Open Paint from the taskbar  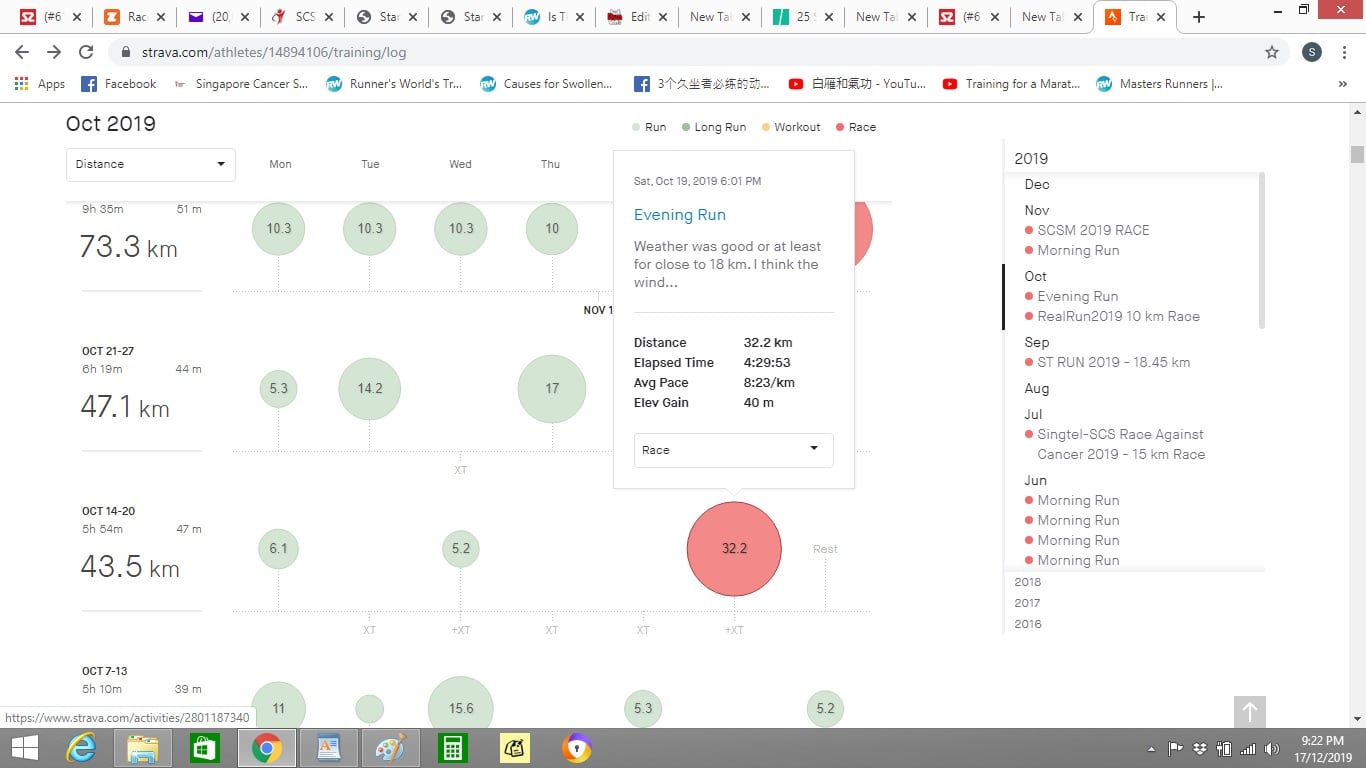point(391,748)
